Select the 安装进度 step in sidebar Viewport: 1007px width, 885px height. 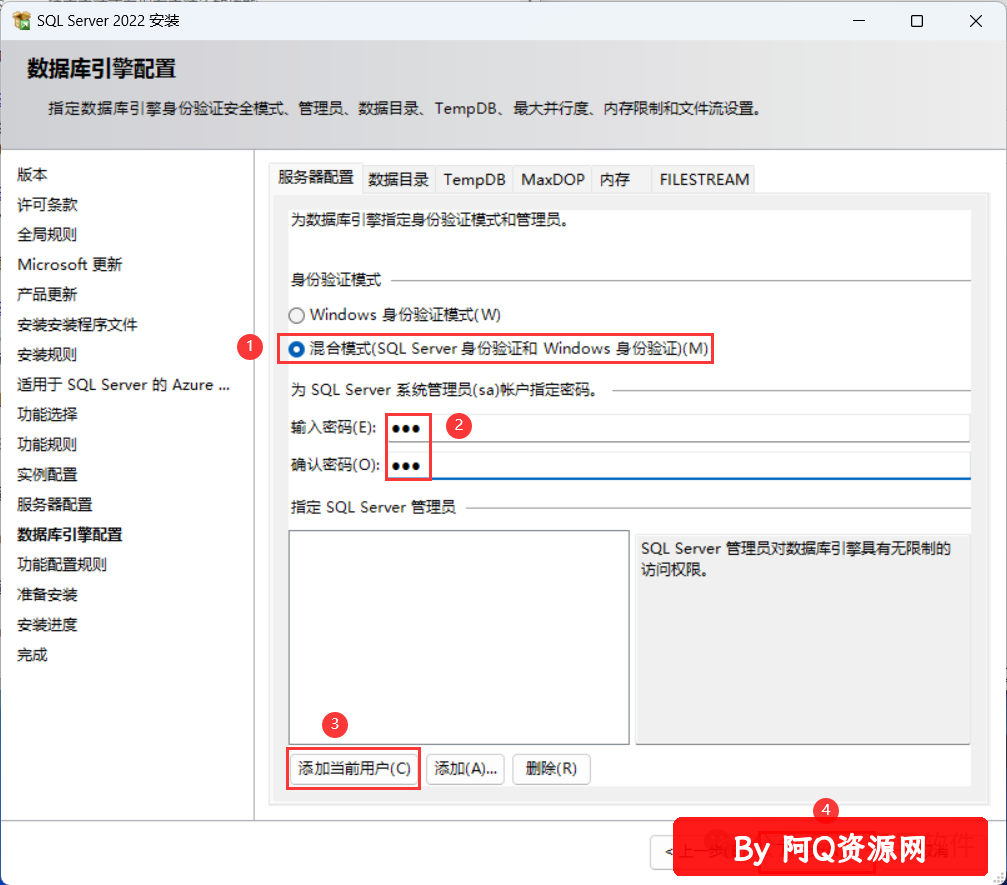click(x=47, y=625)
